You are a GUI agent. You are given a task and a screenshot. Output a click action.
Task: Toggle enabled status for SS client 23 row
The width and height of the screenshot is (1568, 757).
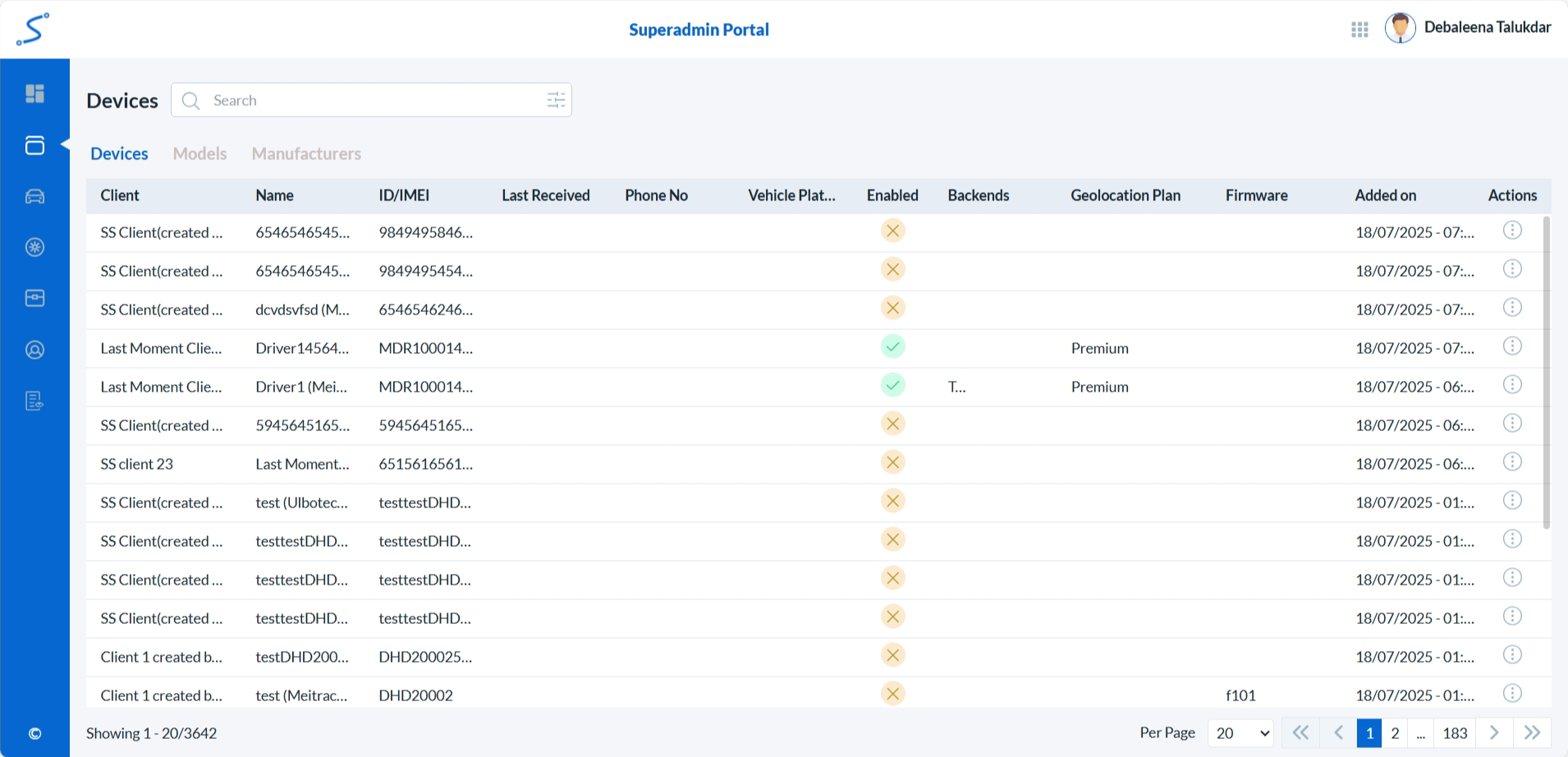[892, 462]
